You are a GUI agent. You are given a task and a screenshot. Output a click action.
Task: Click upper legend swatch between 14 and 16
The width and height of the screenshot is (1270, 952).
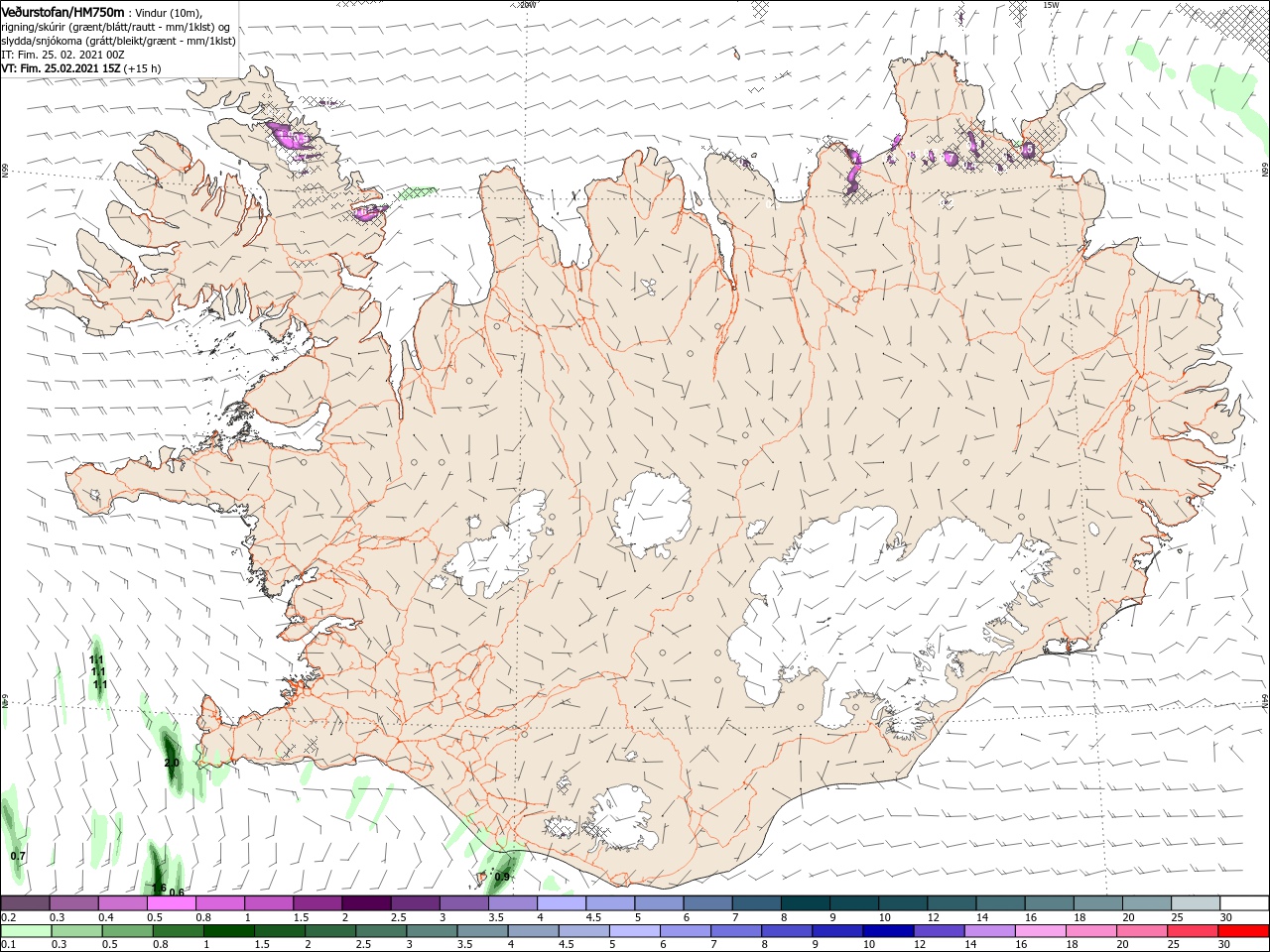tap(998, 903)
